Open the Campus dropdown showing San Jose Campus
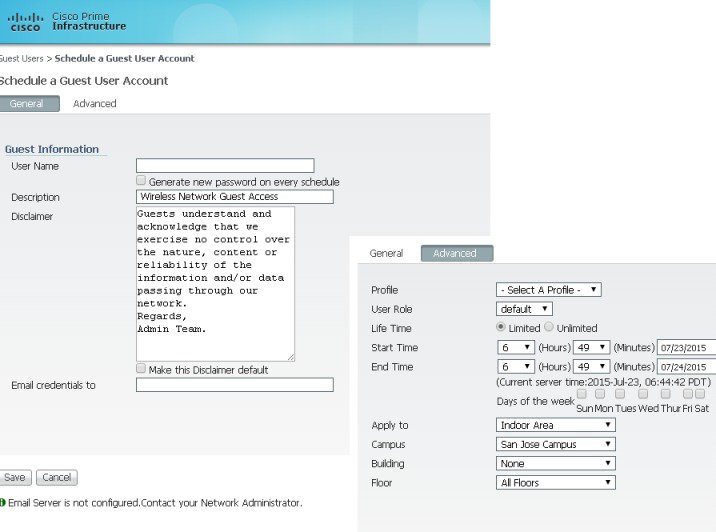This screenshot has height=532, width=716. pyautogui.click(x=556, y=444)
